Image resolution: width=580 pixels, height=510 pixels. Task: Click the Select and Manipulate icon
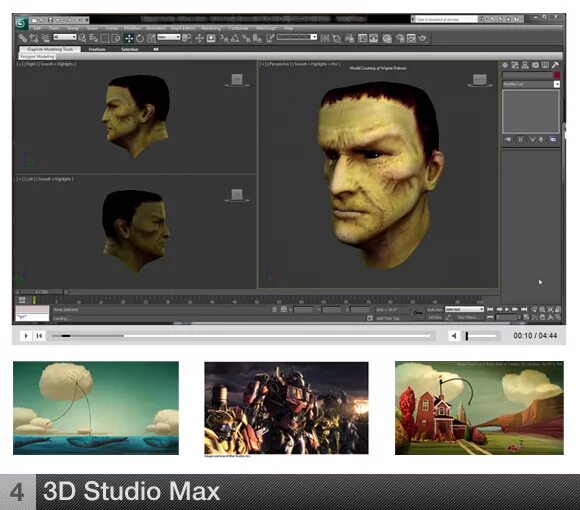pyautogui.click(x=199, y=38)
